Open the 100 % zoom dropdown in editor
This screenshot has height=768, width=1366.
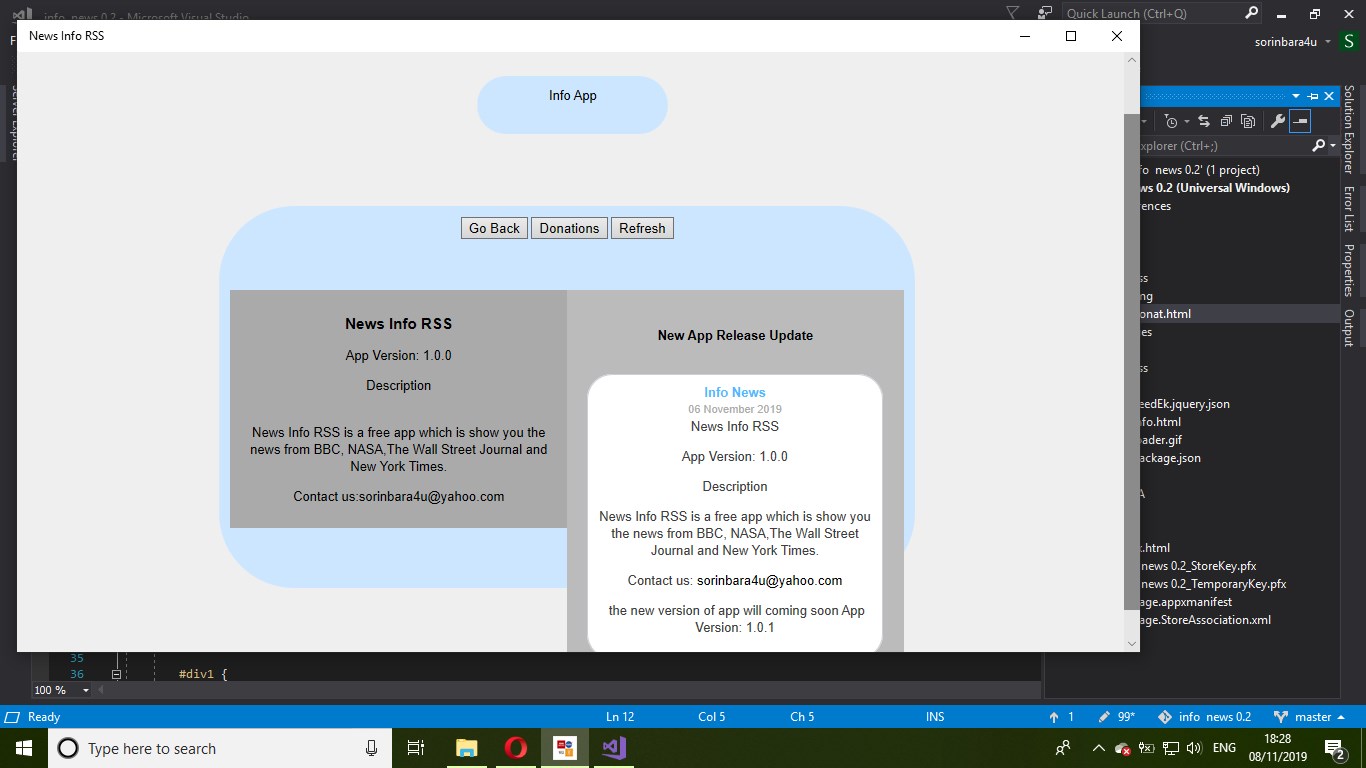(x=86, y=690)
